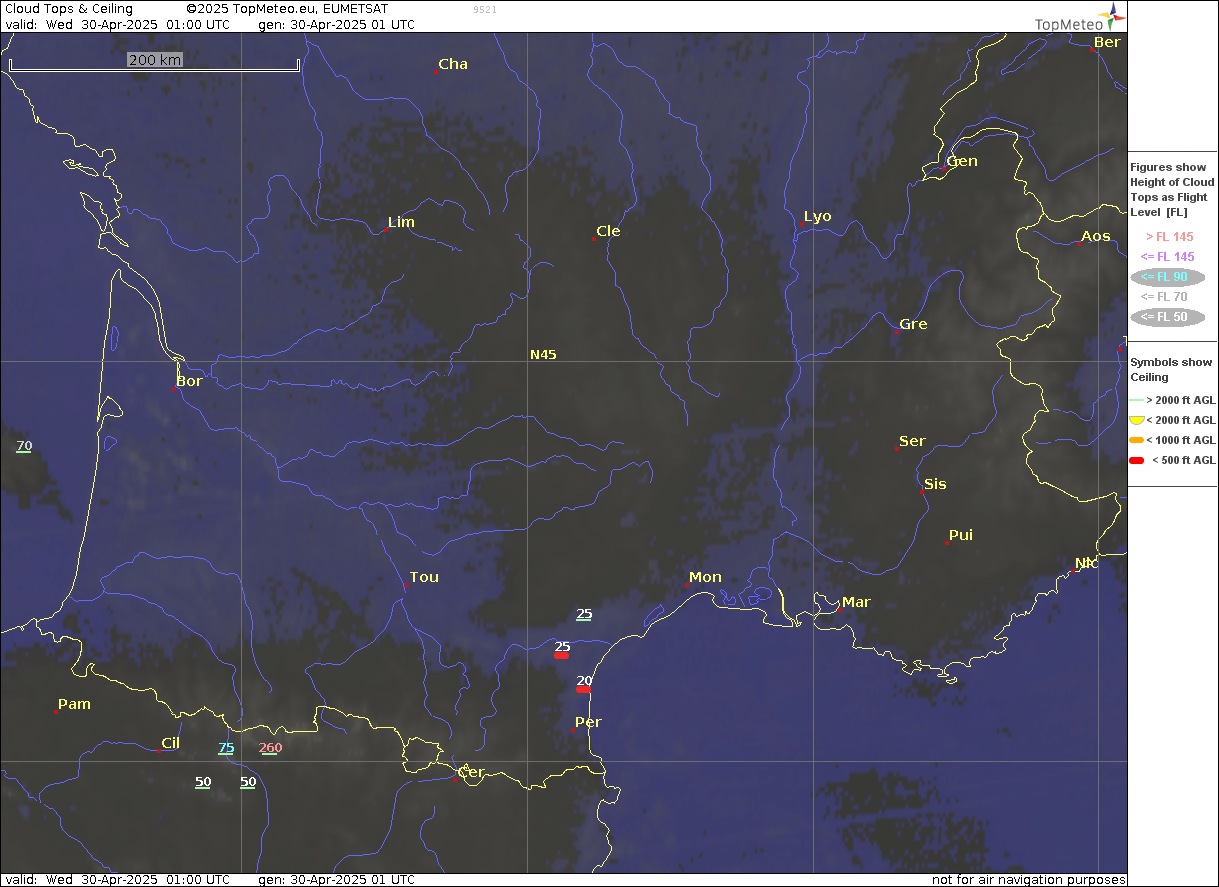This screenshot has height=887, width=1219.
Task: Click the Per city label
Action: coord(588,722)
